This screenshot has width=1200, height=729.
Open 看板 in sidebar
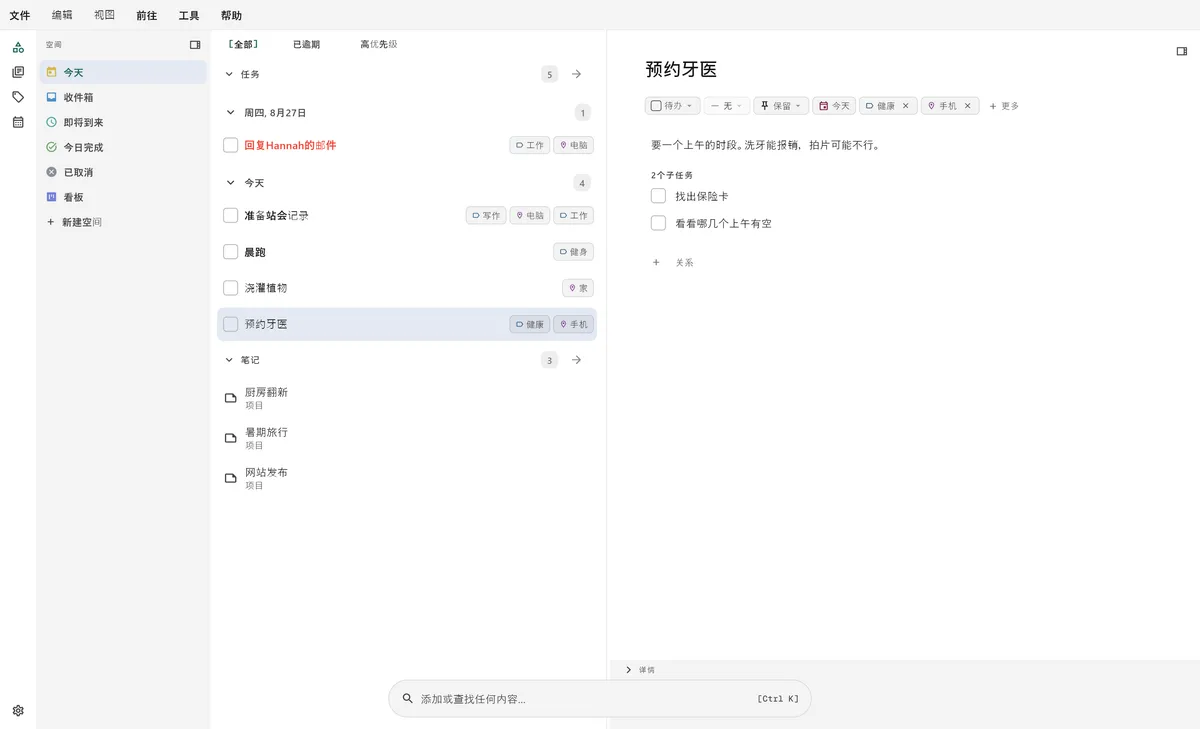click(x=123, y=197)
